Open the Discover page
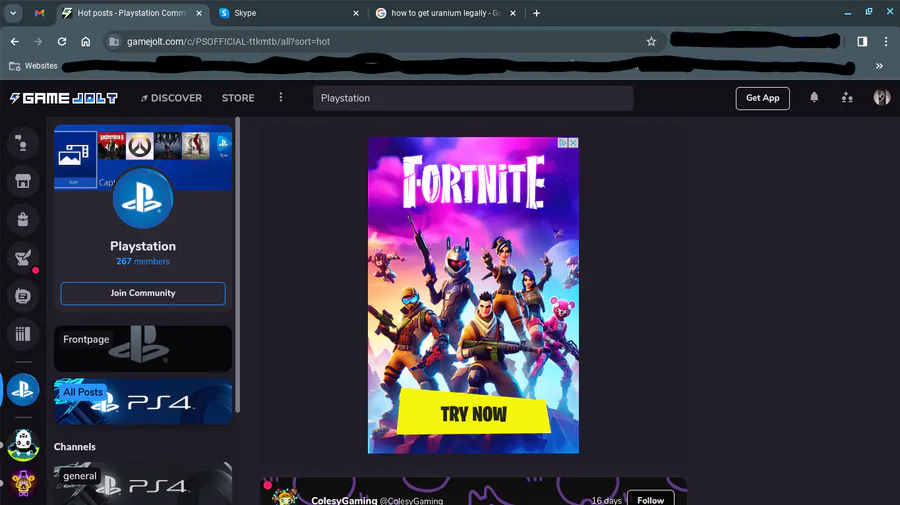The image size is (900, 505). point(172,98)
